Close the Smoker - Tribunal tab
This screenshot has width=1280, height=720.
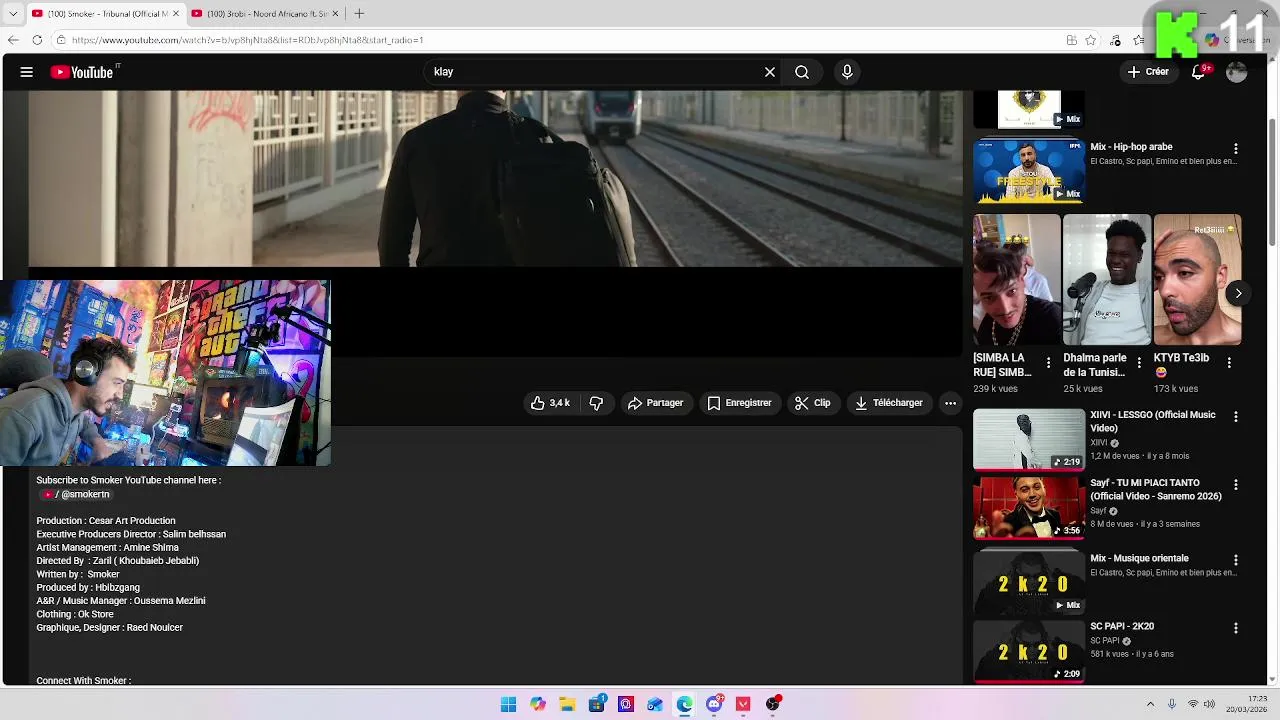[x=175, y=14]
